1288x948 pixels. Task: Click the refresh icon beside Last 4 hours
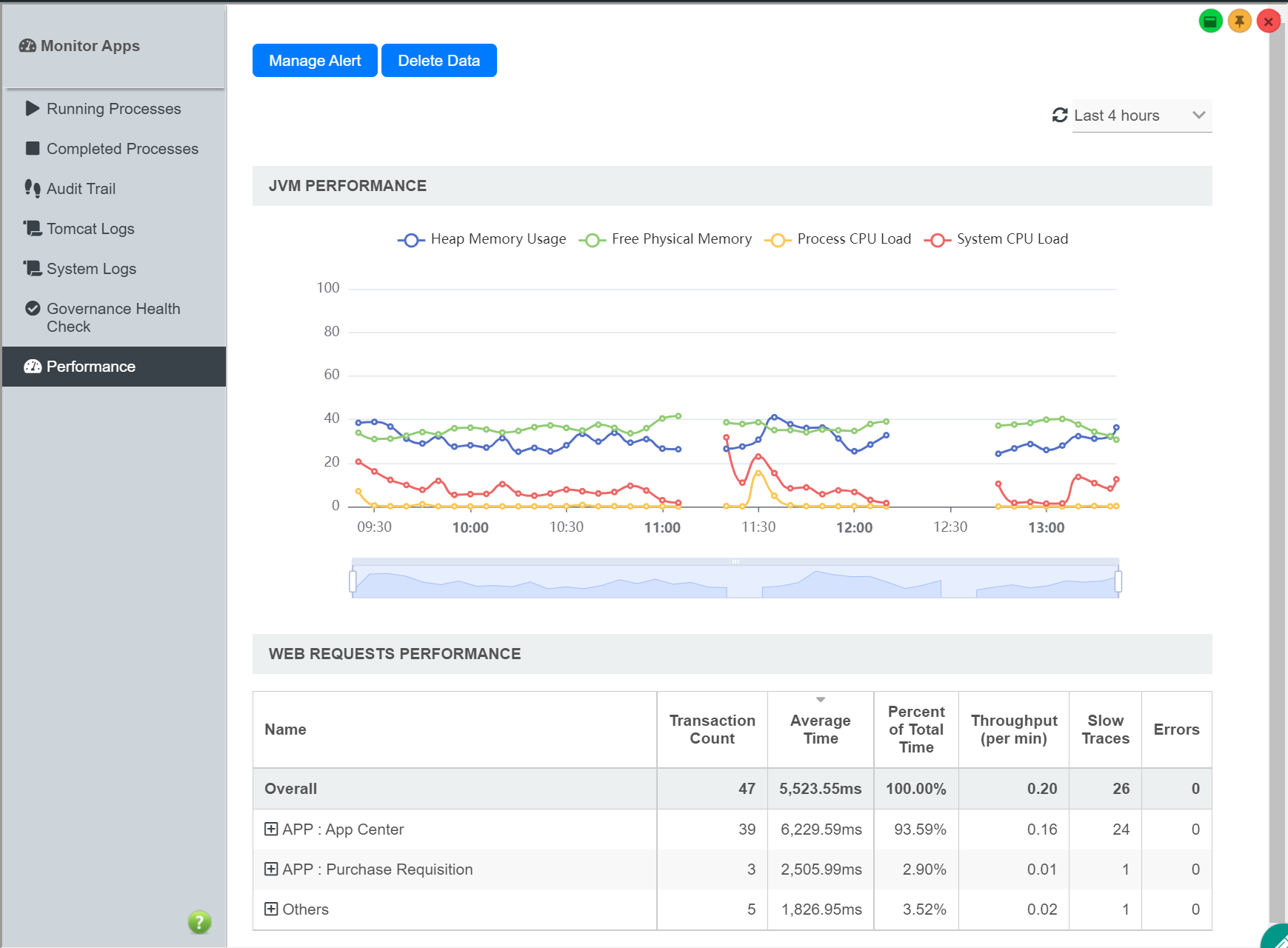[1060, 116]
